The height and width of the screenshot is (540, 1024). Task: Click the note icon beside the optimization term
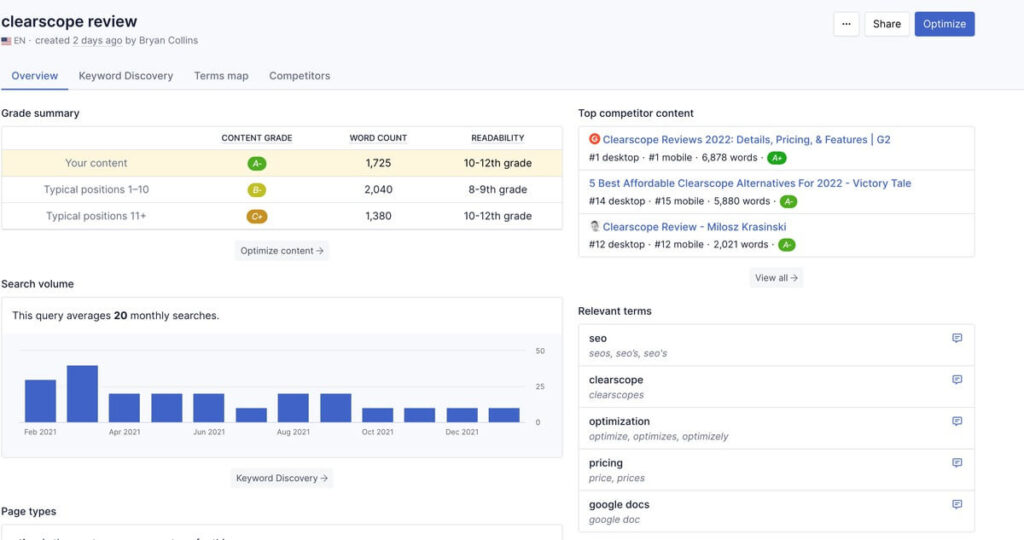pyautogui.click(x=957, y=421)
